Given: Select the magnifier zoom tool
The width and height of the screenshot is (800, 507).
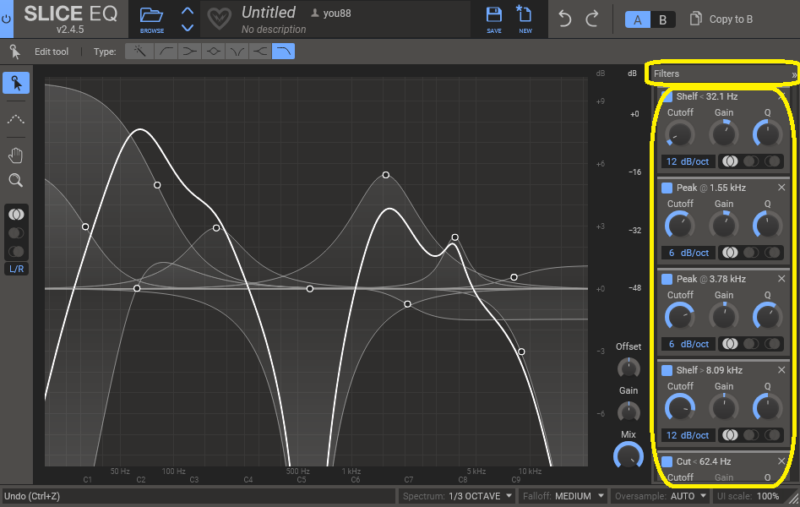Looking at the screenshot, I should tap(16, 181).
